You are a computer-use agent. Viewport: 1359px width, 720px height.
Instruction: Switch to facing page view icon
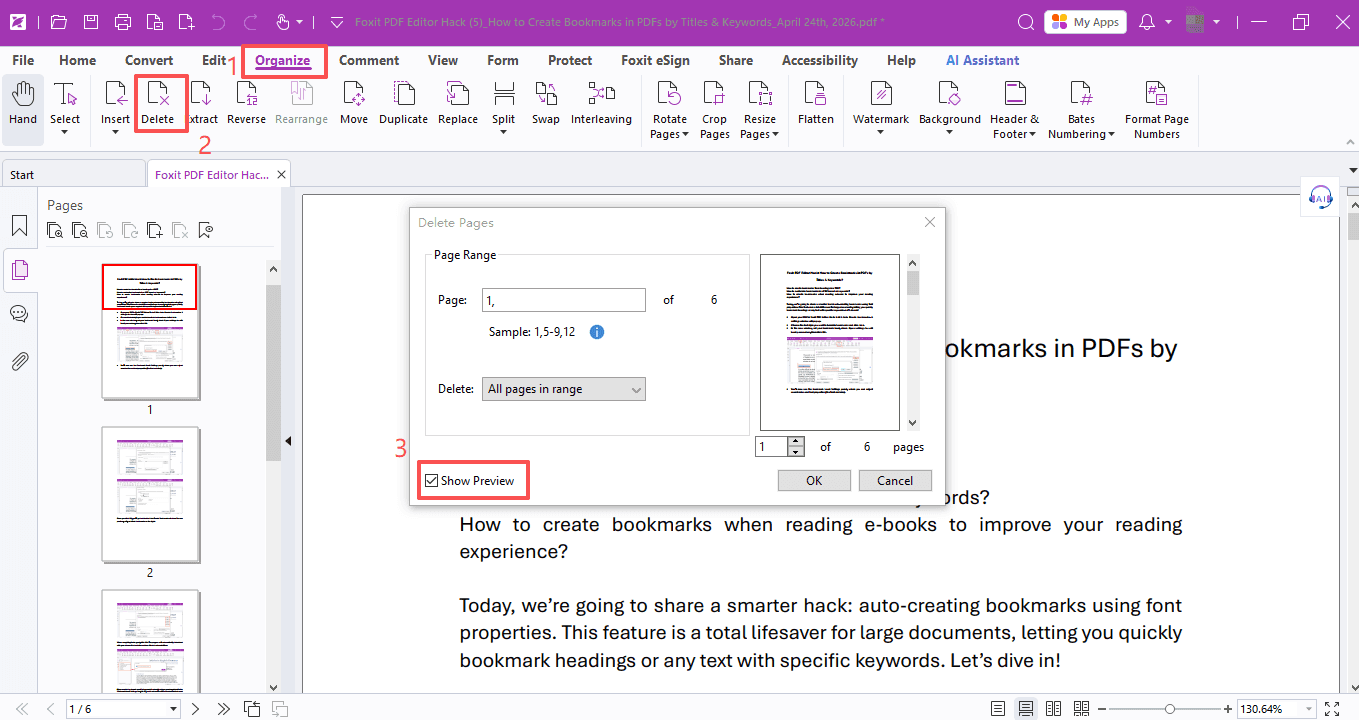[1053, 709]
